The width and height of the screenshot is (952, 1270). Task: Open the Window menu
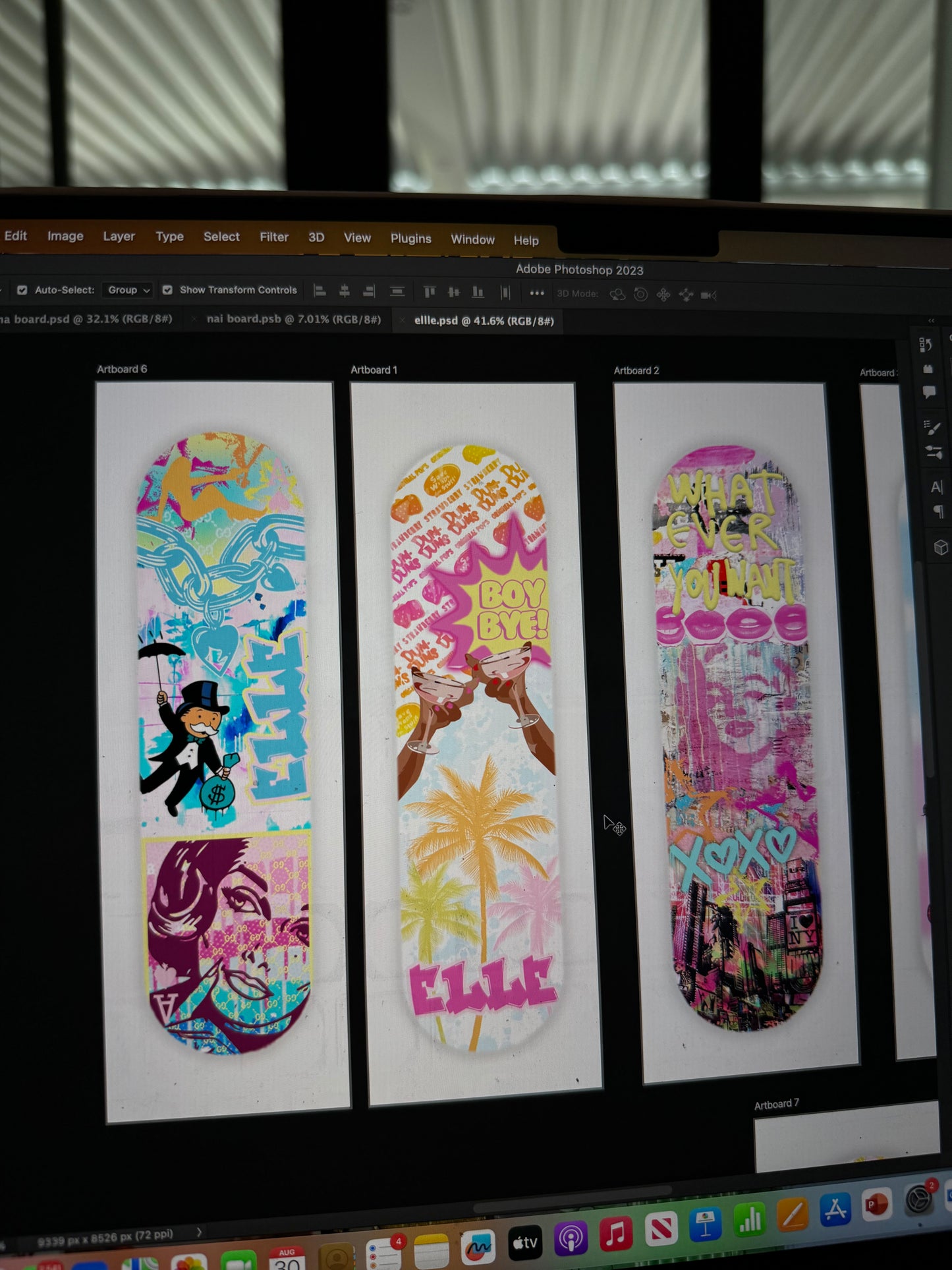click(472, 240)
